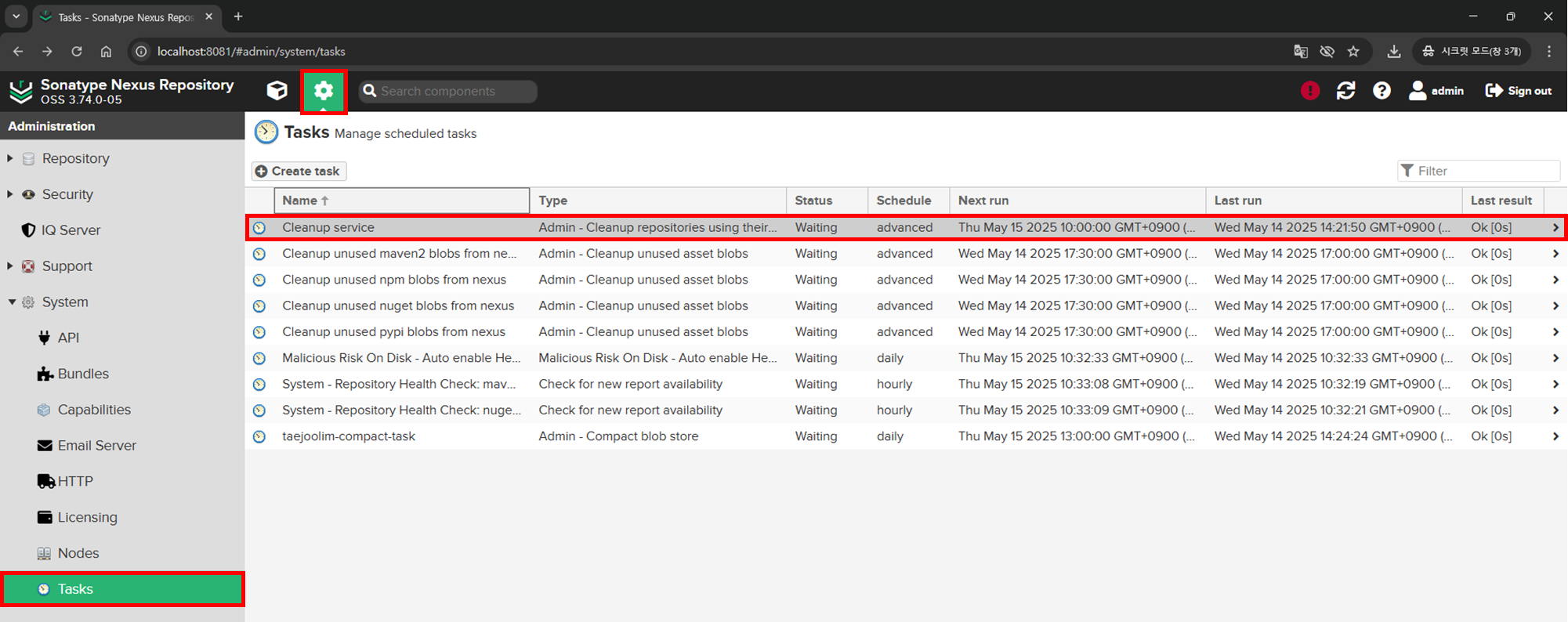Click clock icon of Malicious Risk row

(x=259, y=358)
